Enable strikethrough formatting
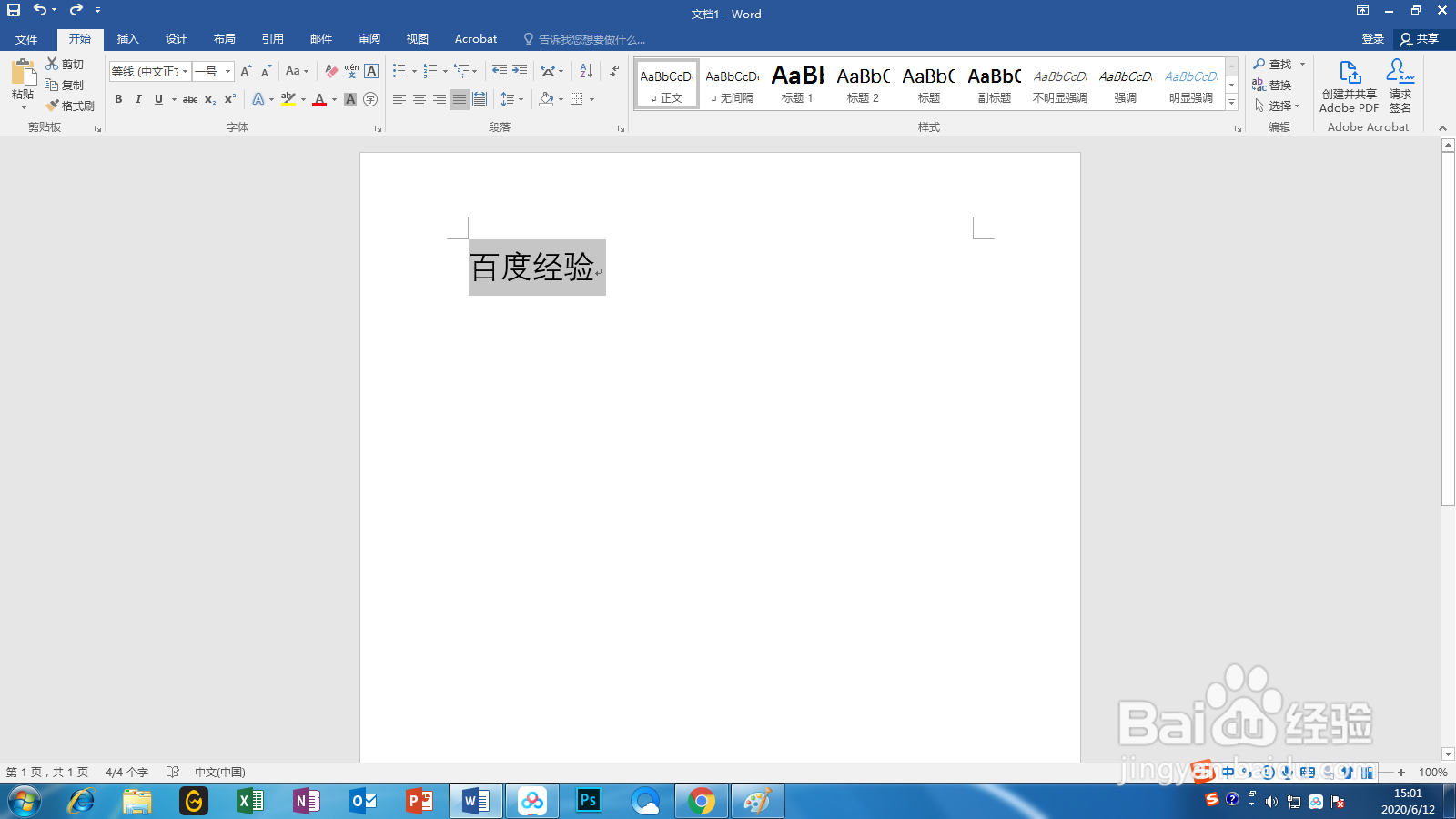Screen dimensions: 1456x819 [x=190, y=99]
